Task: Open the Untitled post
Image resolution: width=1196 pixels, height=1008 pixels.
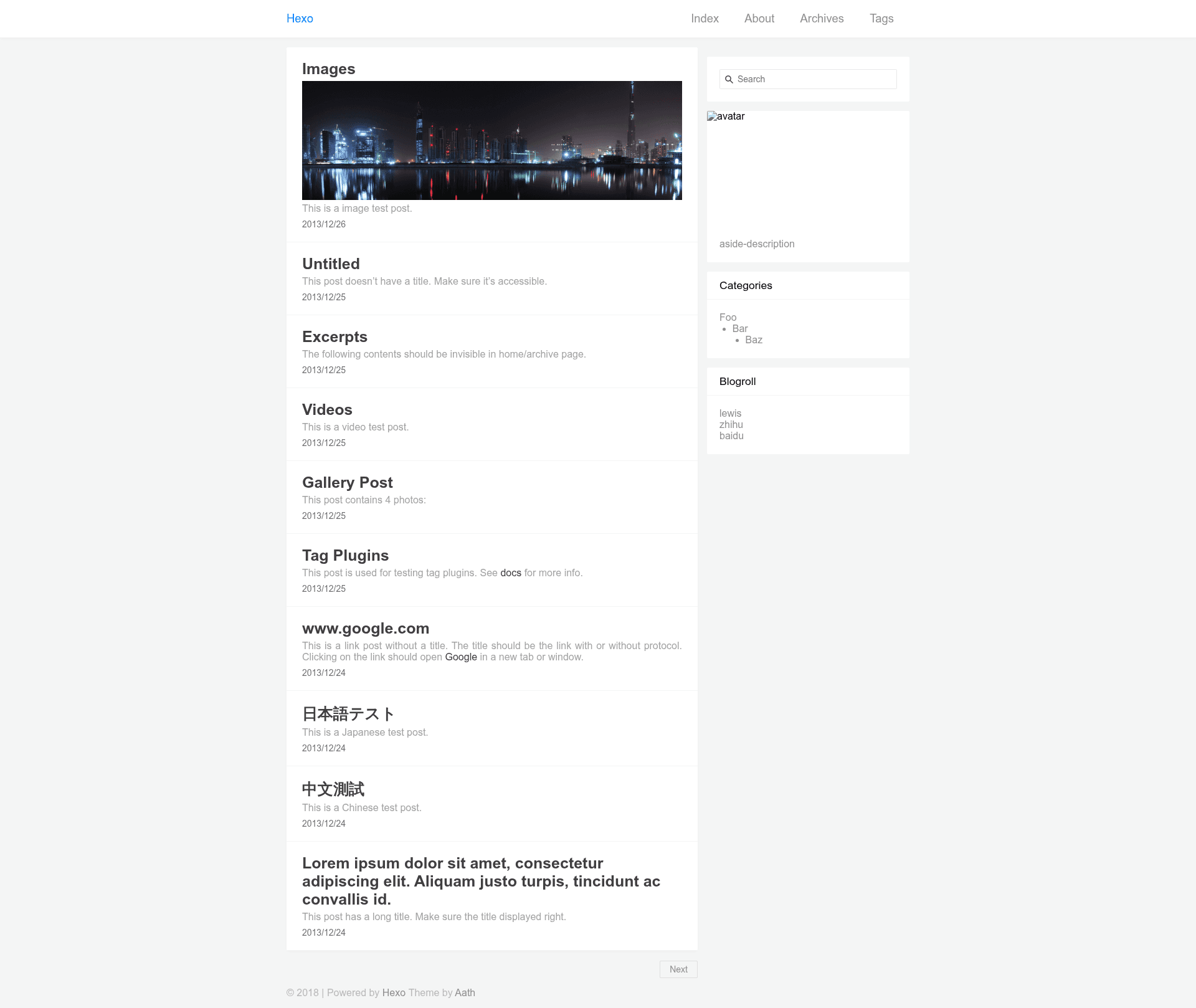Action: click(x=331, y=264)
